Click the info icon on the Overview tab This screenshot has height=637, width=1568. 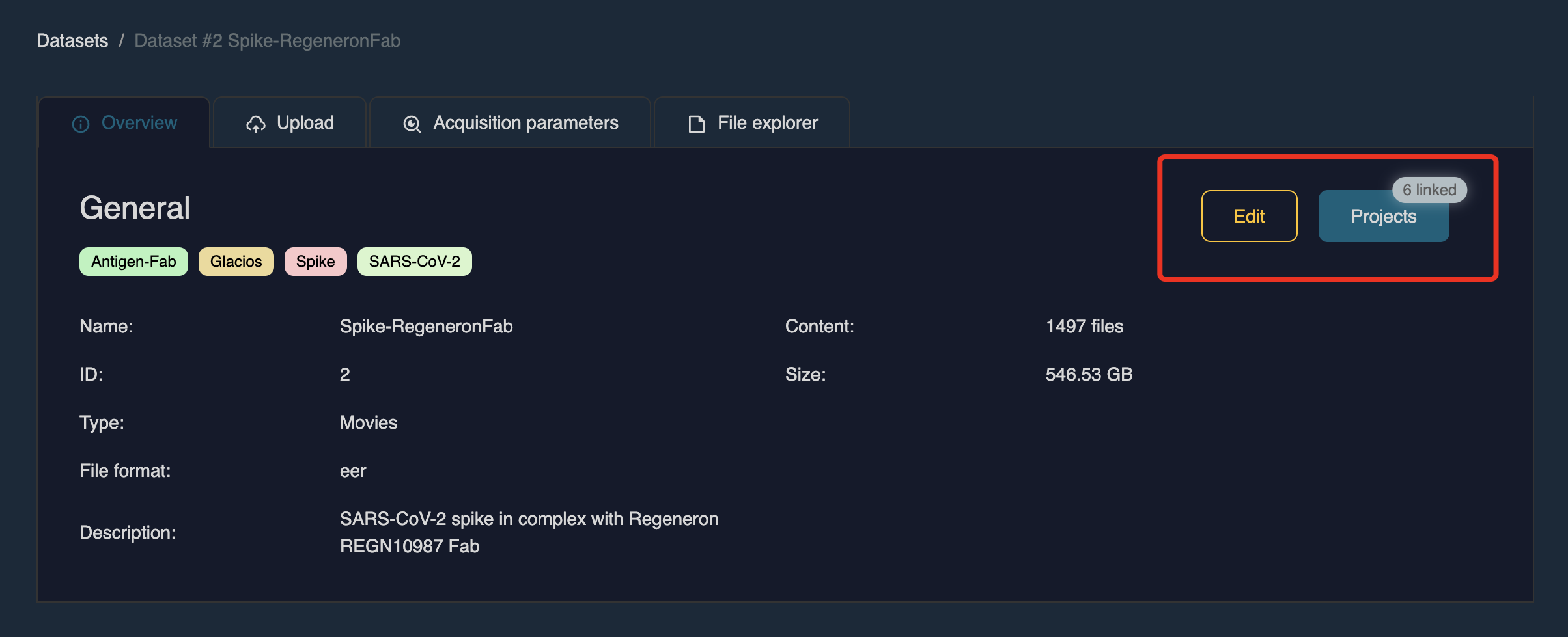[80, 123]
